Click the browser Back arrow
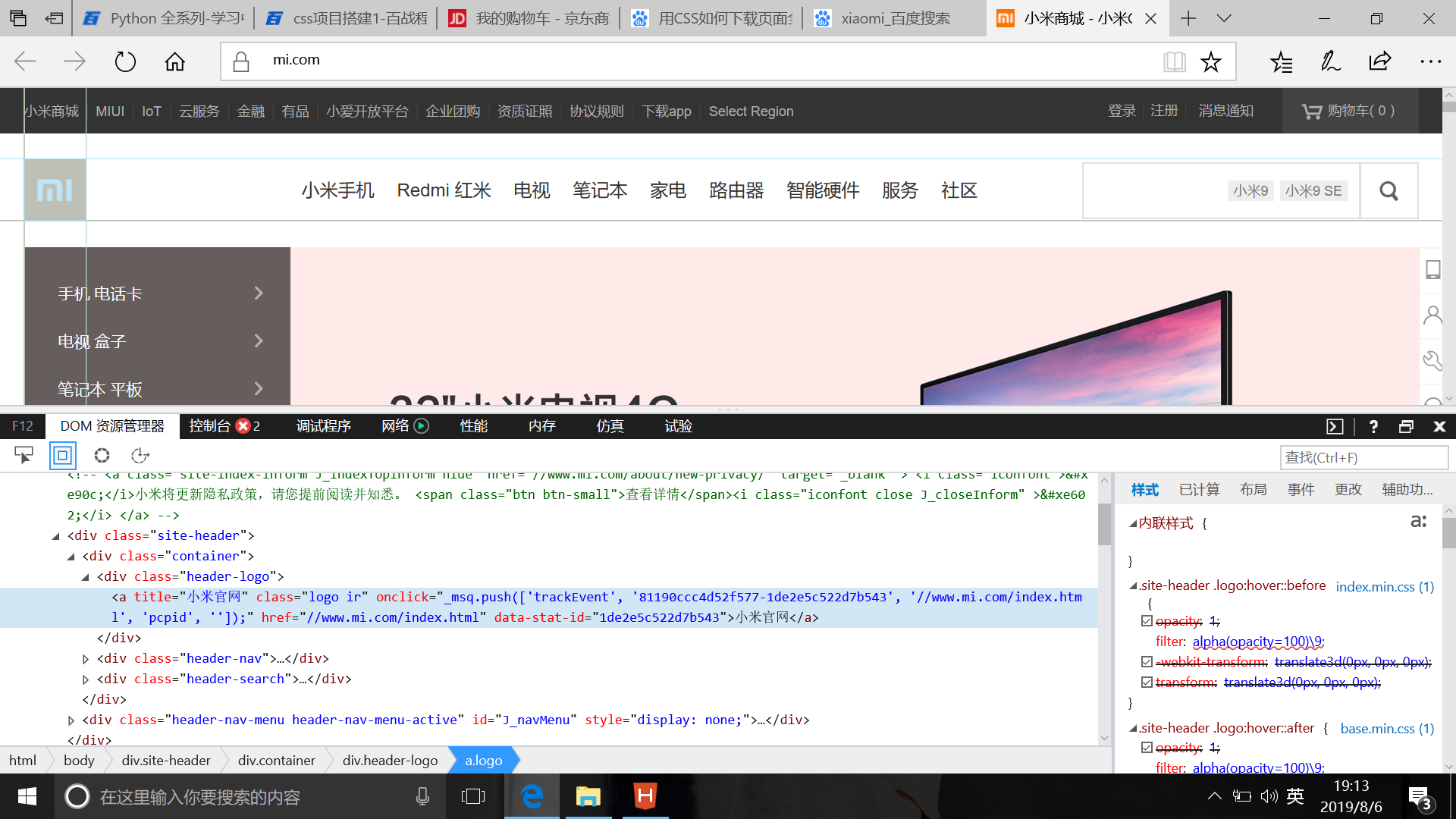The height and width of the screenshot is (819, 1456). click(x=25, y=61)
